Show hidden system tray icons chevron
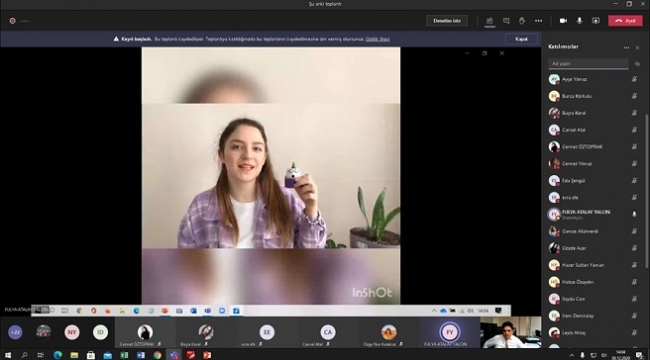This screenshot has height=360, width=650. (572, 355)
